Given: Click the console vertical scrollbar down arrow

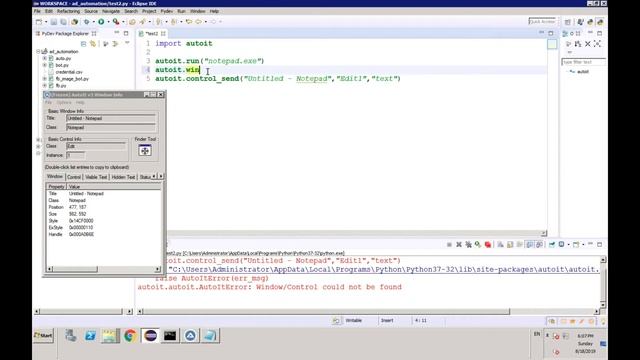Looking at the screenshot, I should click(x=603, y=304).
